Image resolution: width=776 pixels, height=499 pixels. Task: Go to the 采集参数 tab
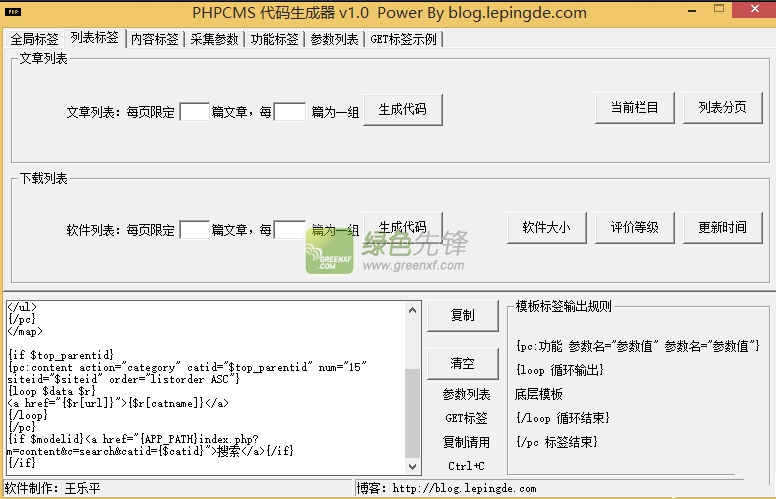(214, 39)
